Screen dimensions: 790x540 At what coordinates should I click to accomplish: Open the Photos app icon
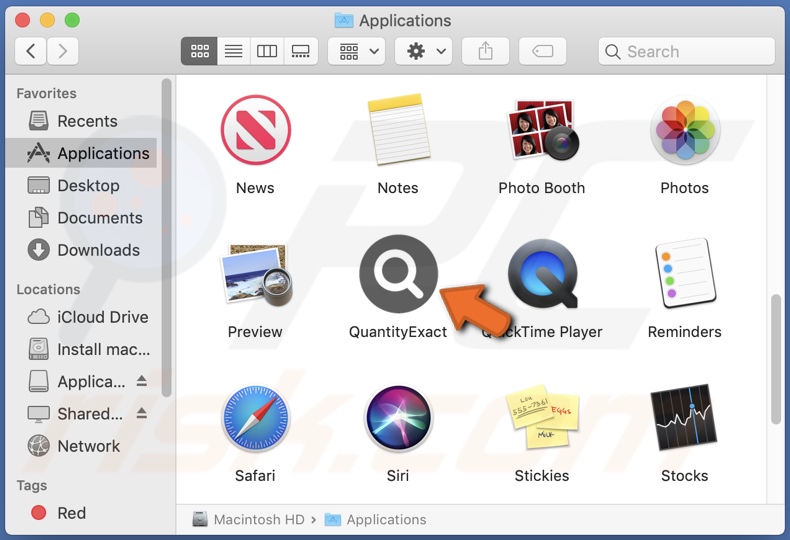coord(685,130)
